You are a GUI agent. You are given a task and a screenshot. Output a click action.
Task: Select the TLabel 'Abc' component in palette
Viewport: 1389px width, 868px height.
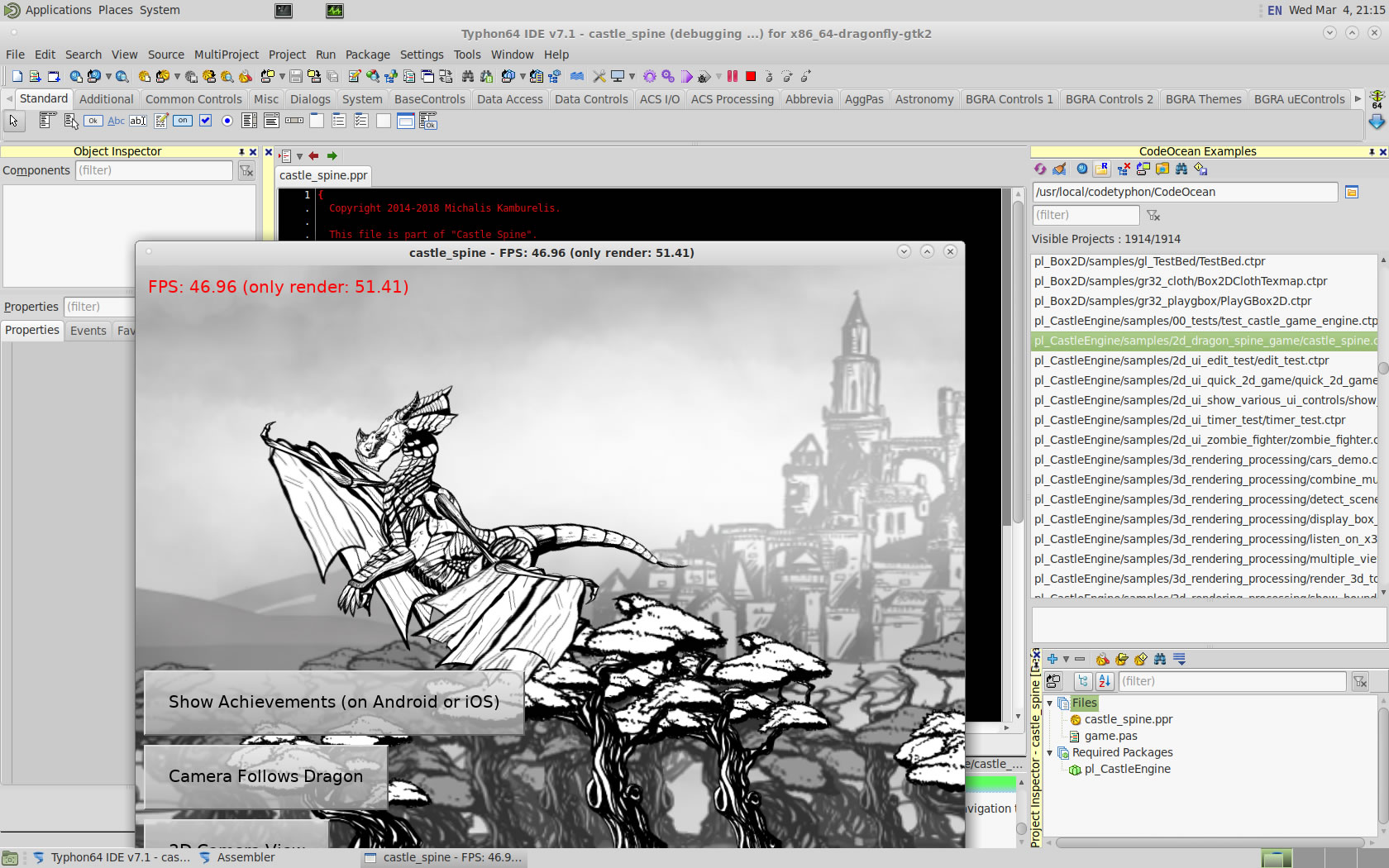[117, 121]
